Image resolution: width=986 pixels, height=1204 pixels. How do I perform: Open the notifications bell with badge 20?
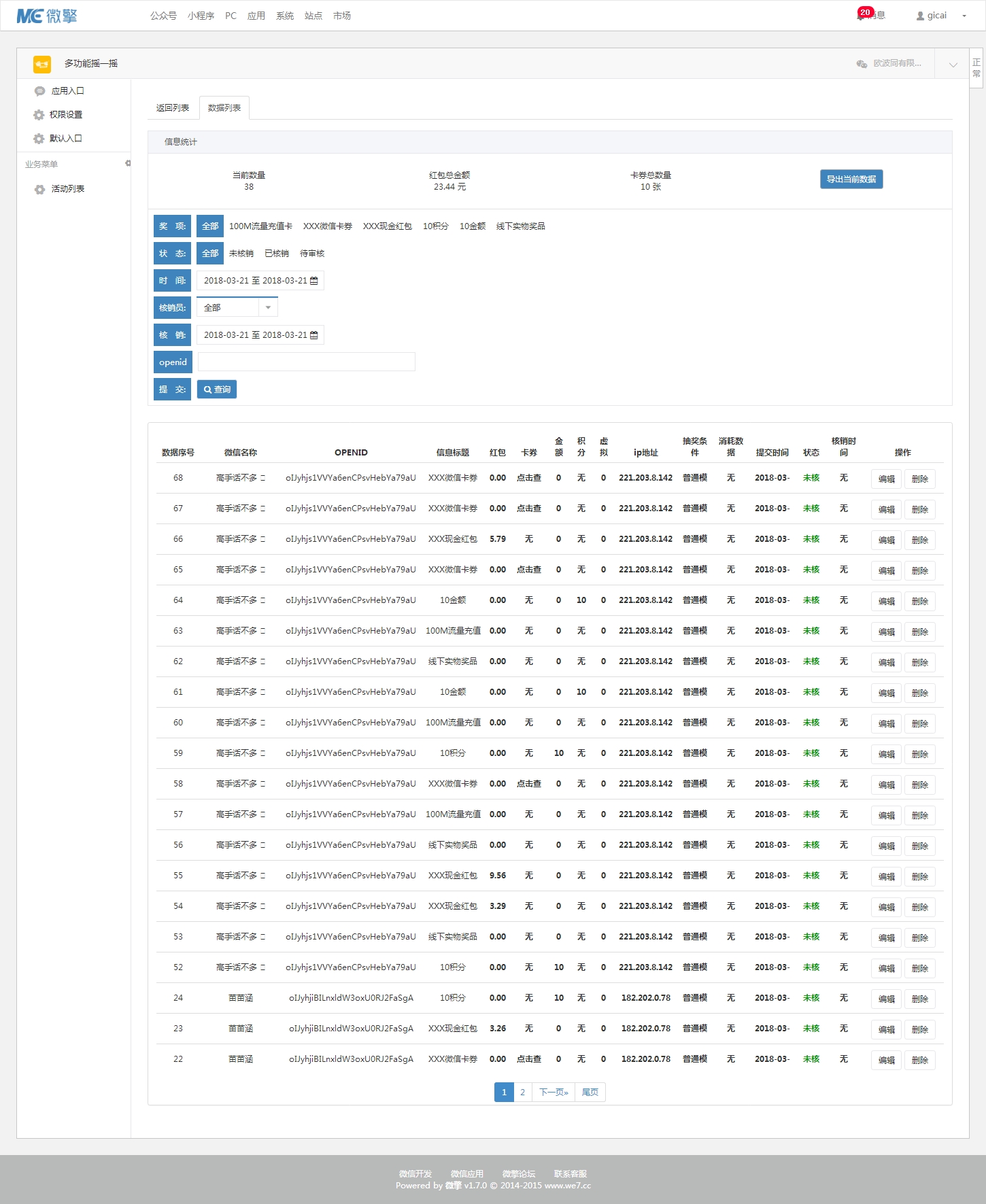(862, 15)
